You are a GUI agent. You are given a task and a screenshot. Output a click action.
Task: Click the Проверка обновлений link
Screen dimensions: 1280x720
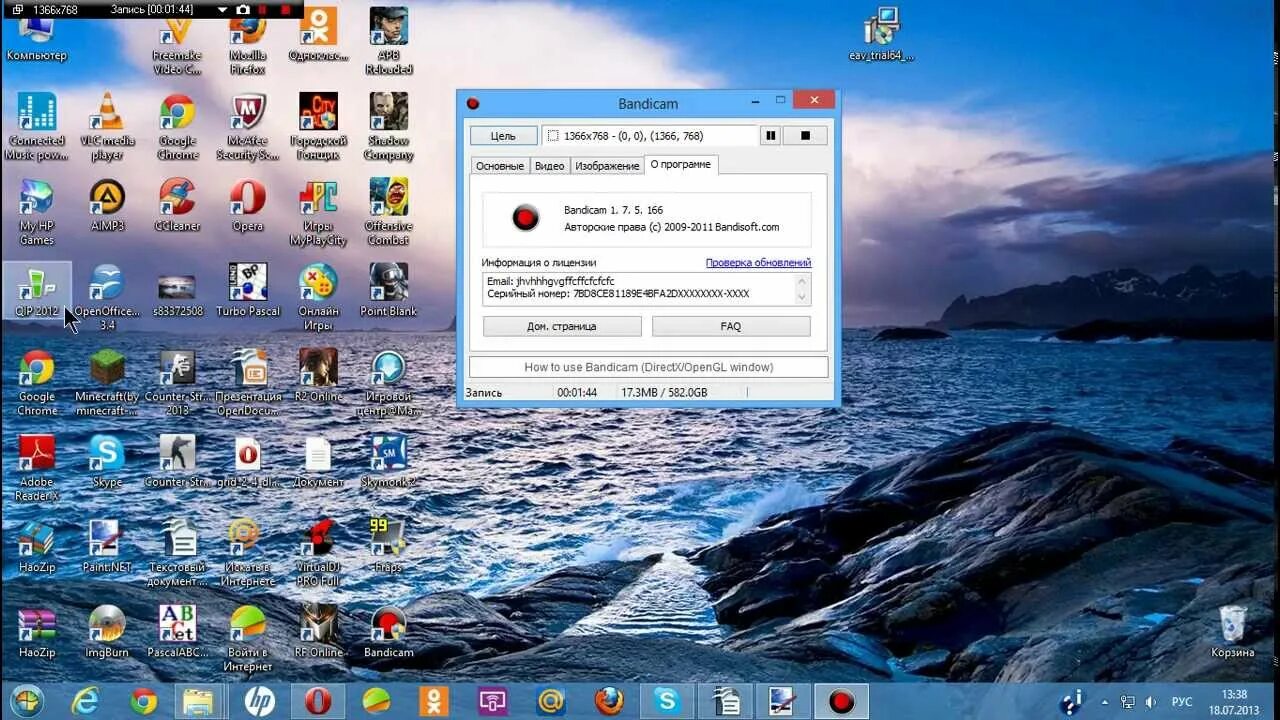(758, 263)
